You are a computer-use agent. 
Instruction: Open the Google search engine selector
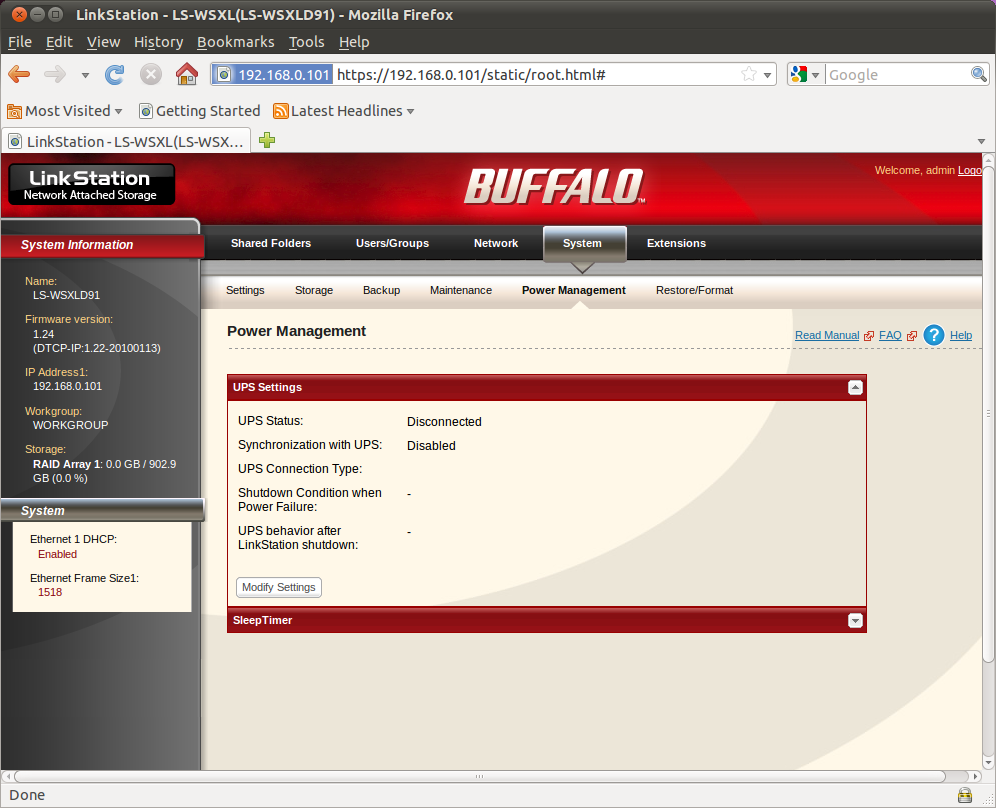pyautogui.click(x=805, y=74)
